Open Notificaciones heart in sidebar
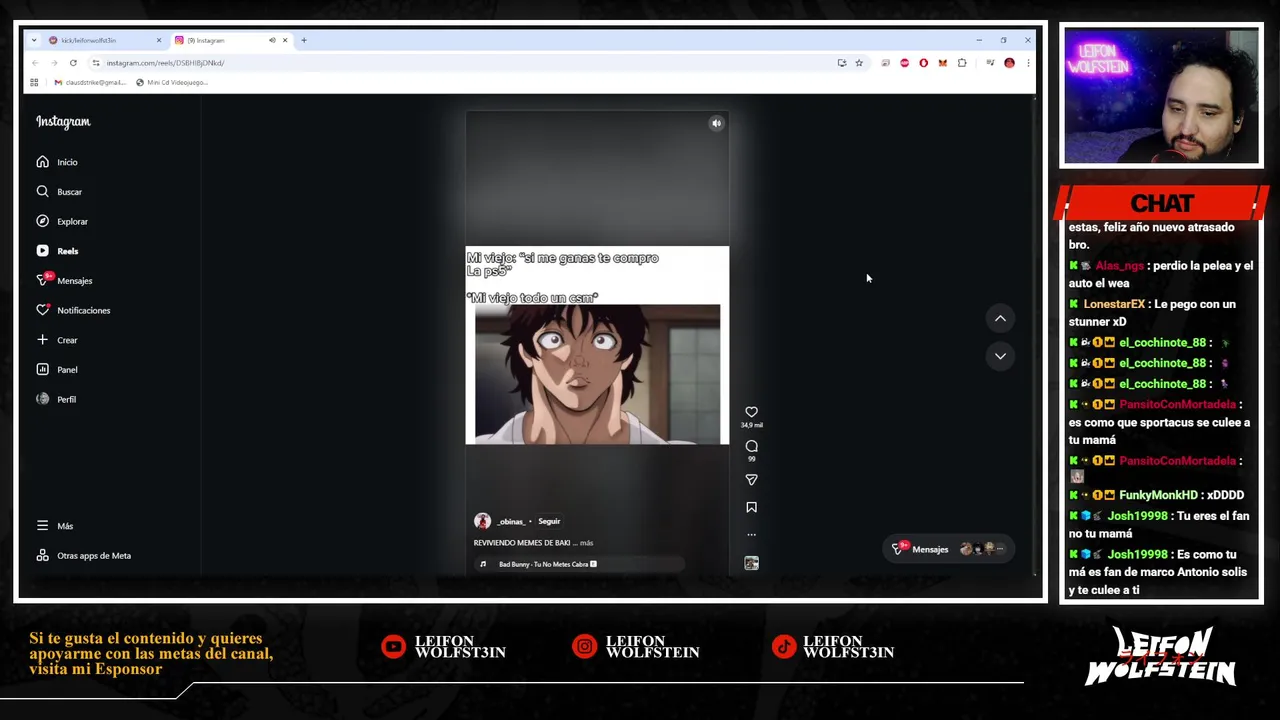This screenshot has width=1280, height=720. pos(73,310)
